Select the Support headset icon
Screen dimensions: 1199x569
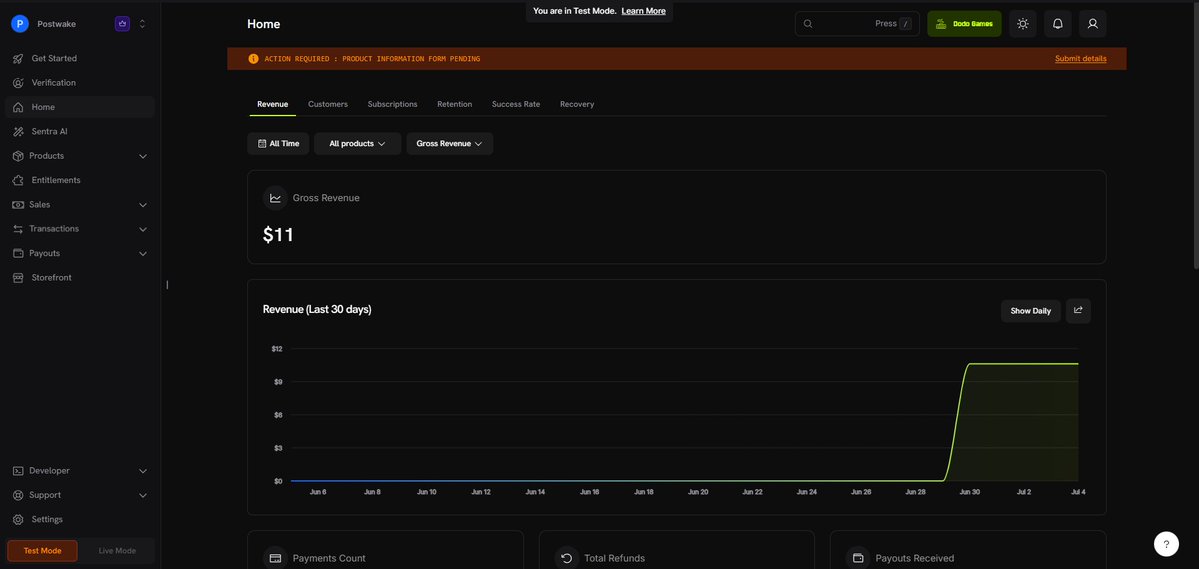[18, 496]
